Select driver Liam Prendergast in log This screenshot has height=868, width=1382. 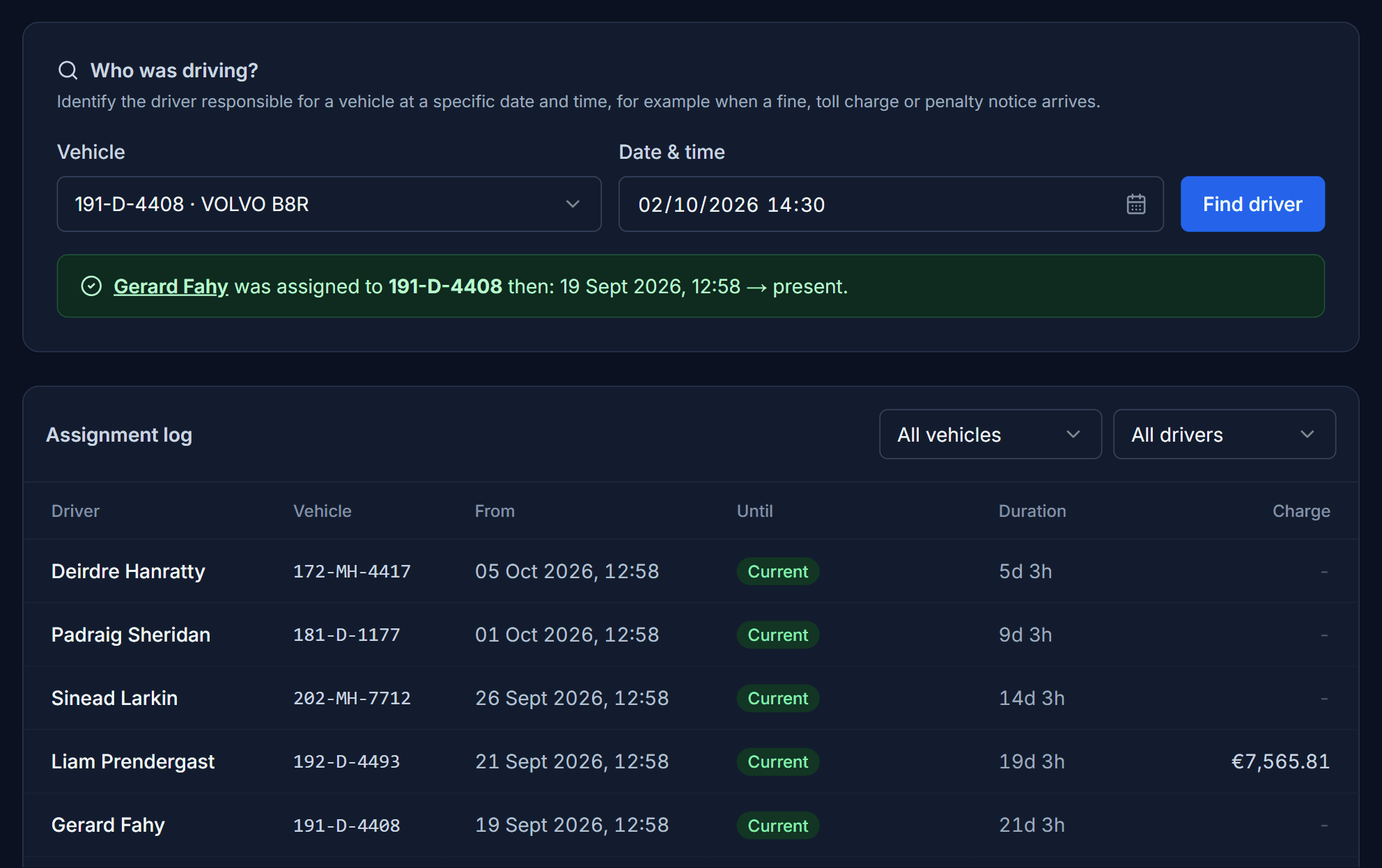pyautogui.click(x=133, y=761)
